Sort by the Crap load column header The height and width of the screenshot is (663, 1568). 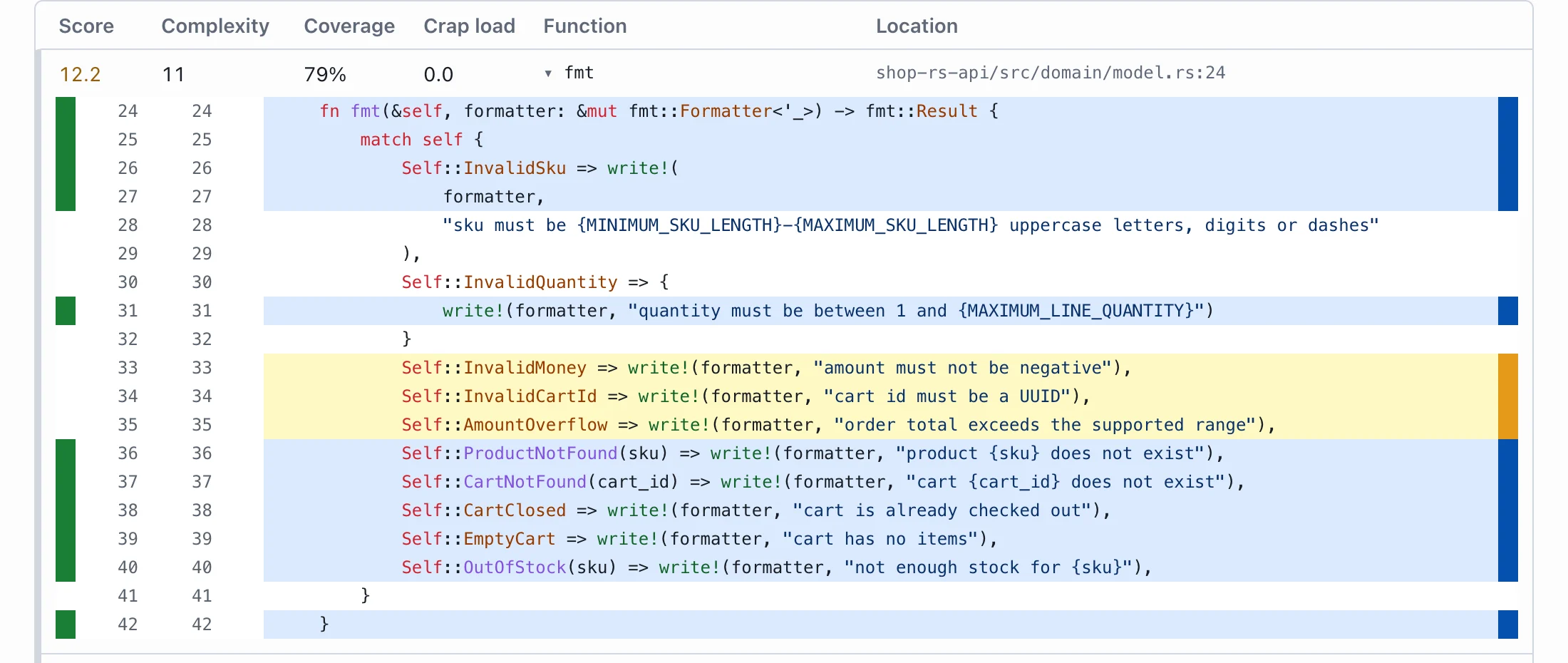pyautogui.click(x=469, y=26)
